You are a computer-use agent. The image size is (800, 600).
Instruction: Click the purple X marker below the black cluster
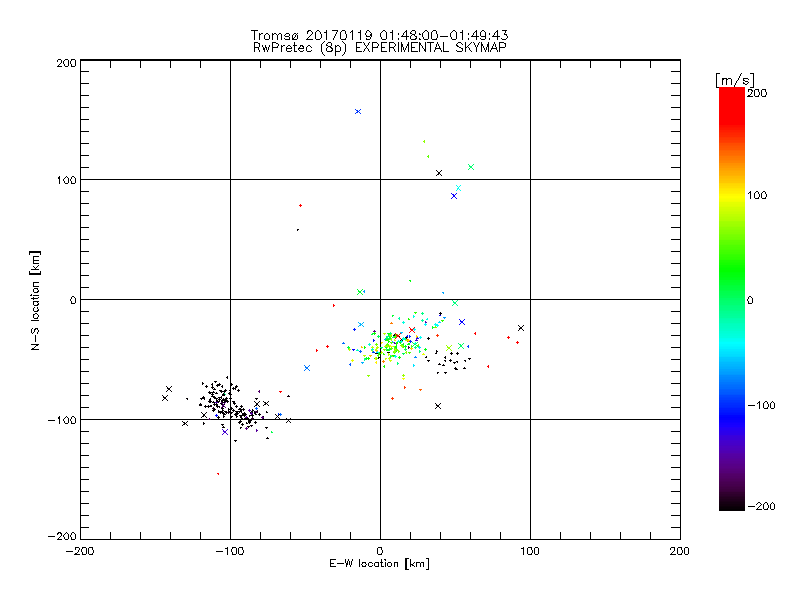point(225,432)
